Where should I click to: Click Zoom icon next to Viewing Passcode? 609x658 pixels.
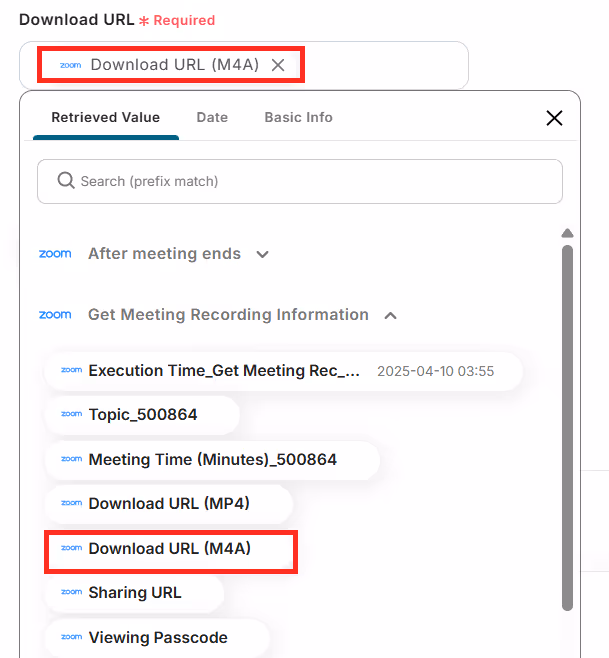click(x=71, y=637)
